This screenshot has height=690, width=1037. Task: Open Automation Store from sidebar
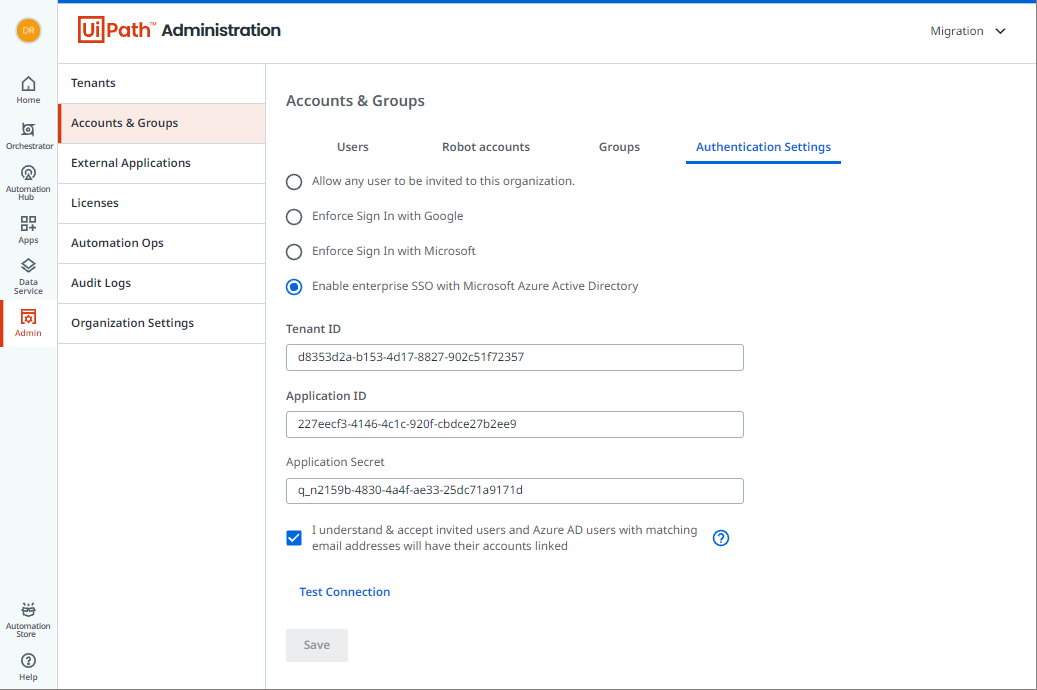point(28,620)
